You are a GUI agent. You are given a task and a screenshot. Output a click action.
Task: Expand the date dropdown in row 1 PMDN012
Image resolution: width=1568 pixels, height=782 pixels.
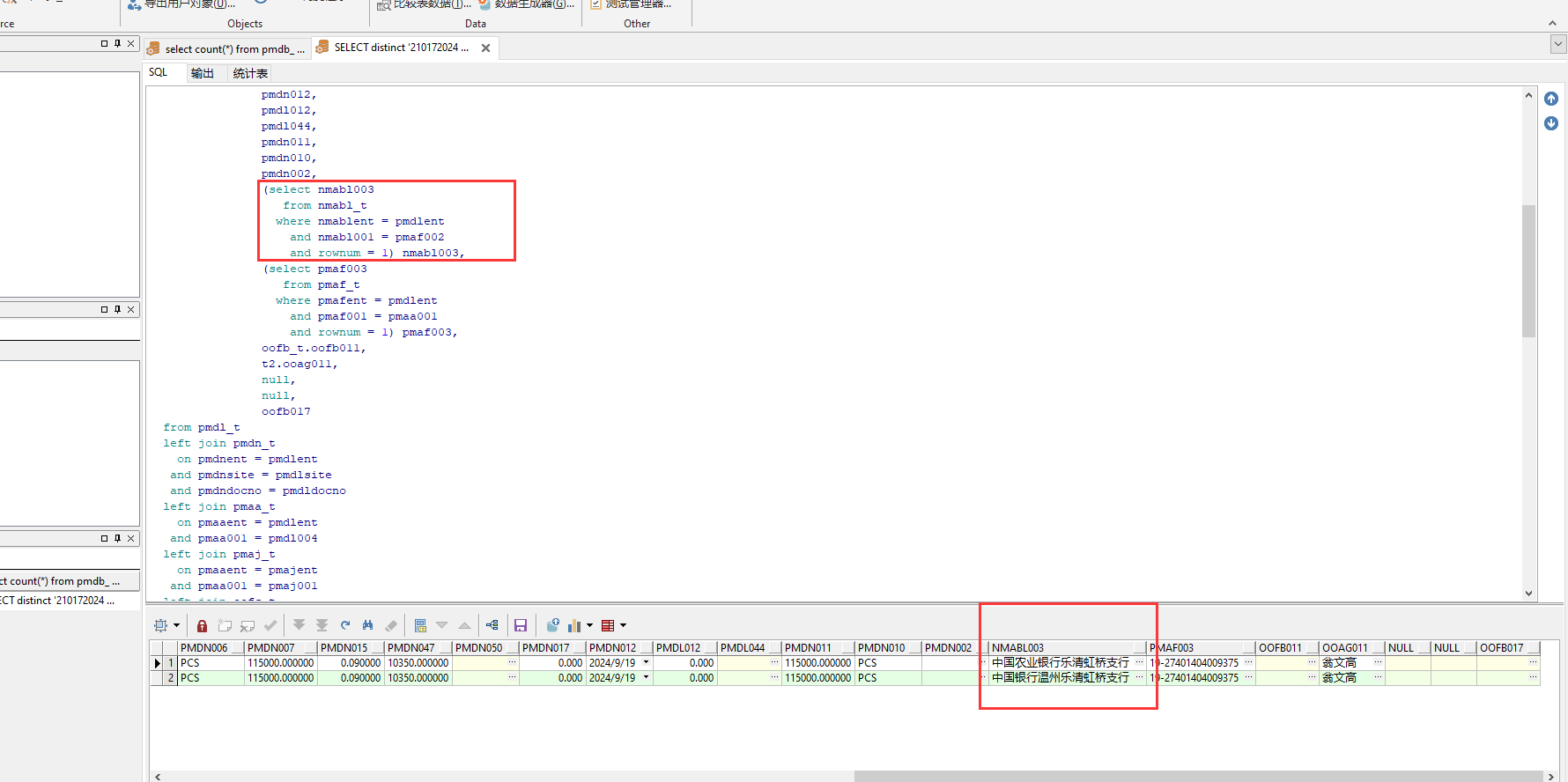(x=646, y=663)
